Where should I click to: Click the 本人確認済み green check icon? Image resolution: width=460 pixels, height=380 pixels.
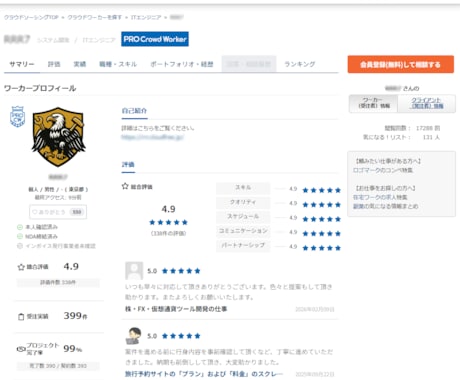[x=20, y=227]
